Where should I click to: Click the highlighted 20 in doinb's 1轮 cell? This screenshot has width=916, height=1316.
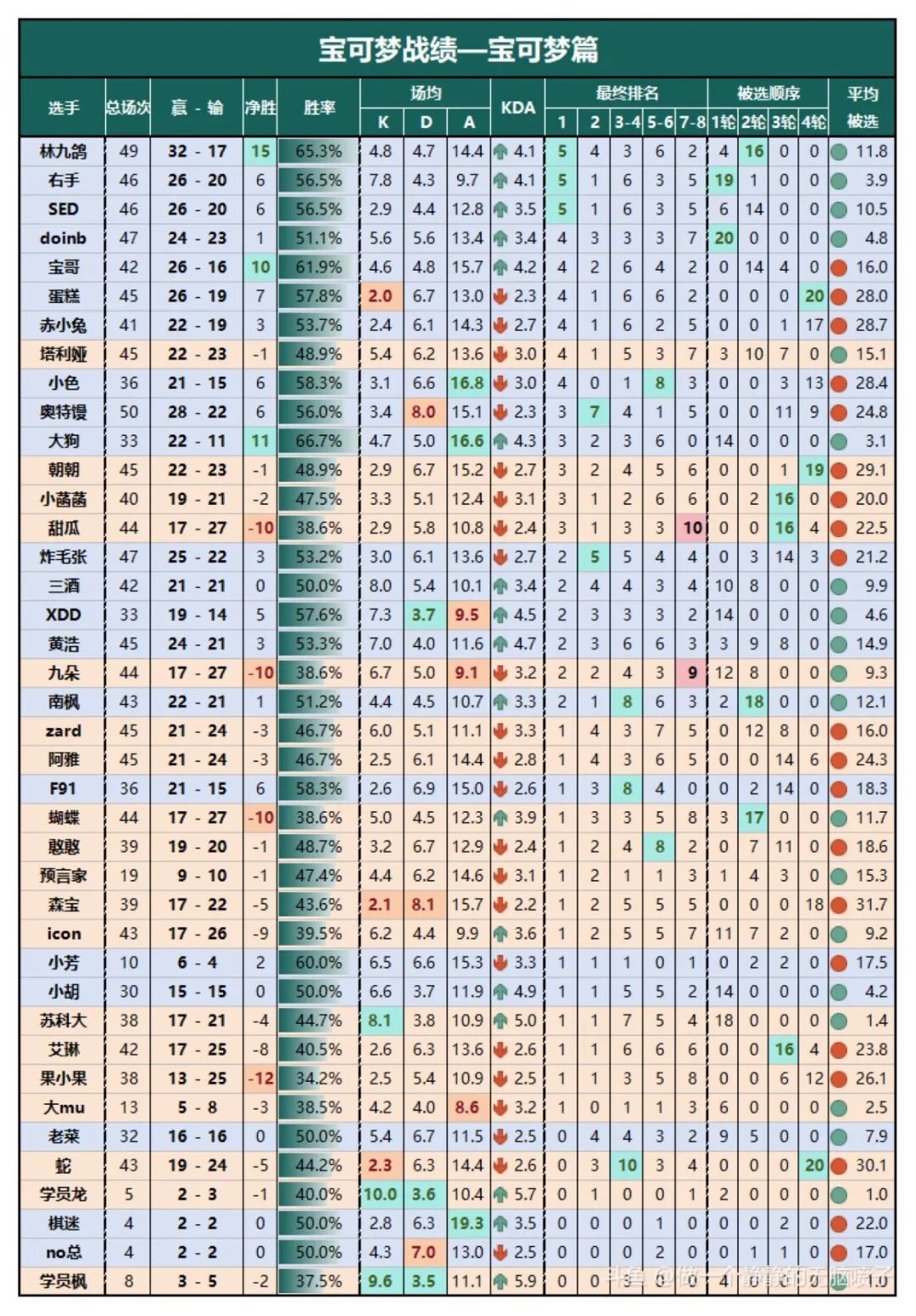coord(723,238)
